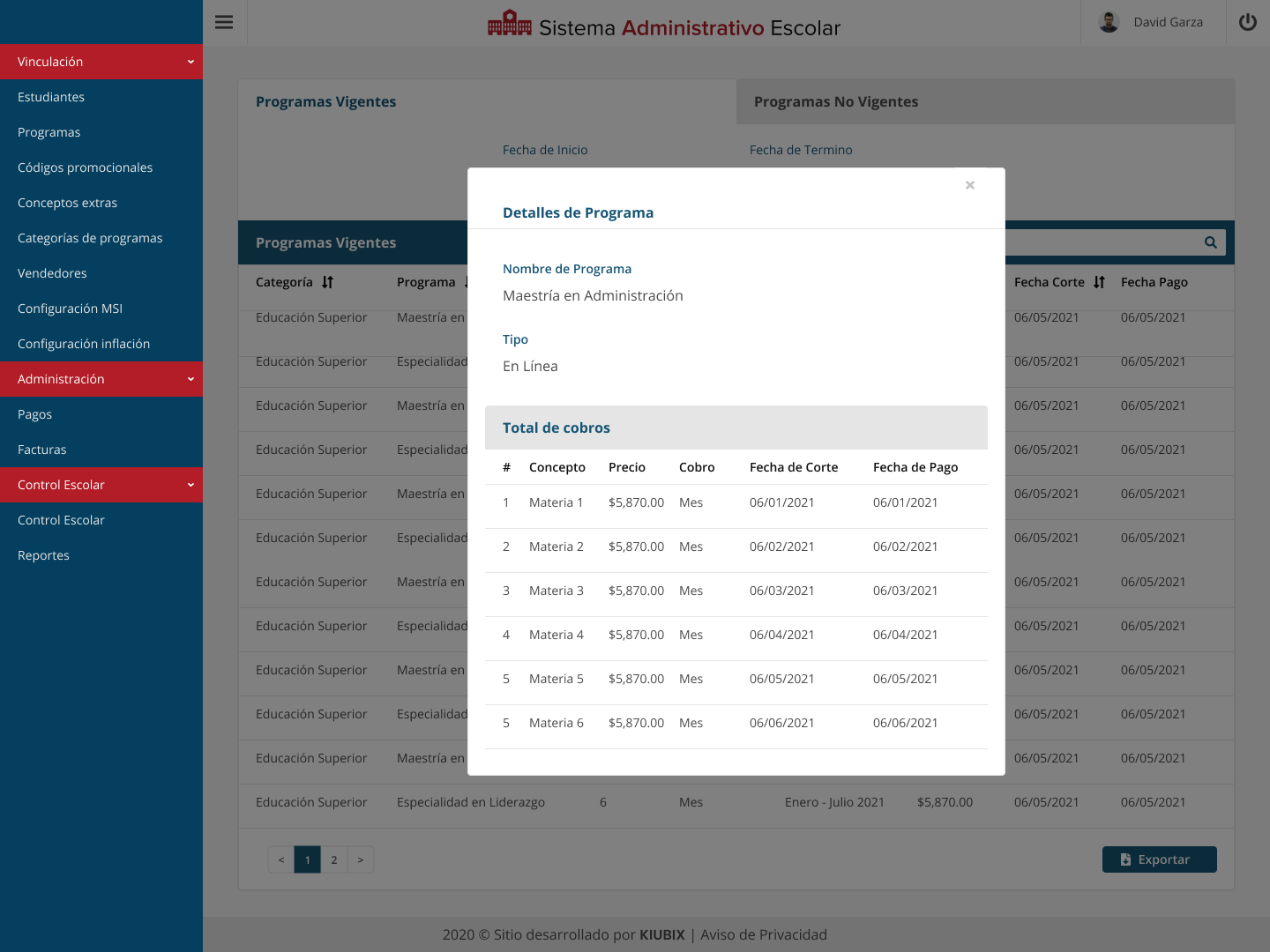Screen dimensions: 1270x952
Task: Click the hamburger menu icon
Action: pos(224,22)
